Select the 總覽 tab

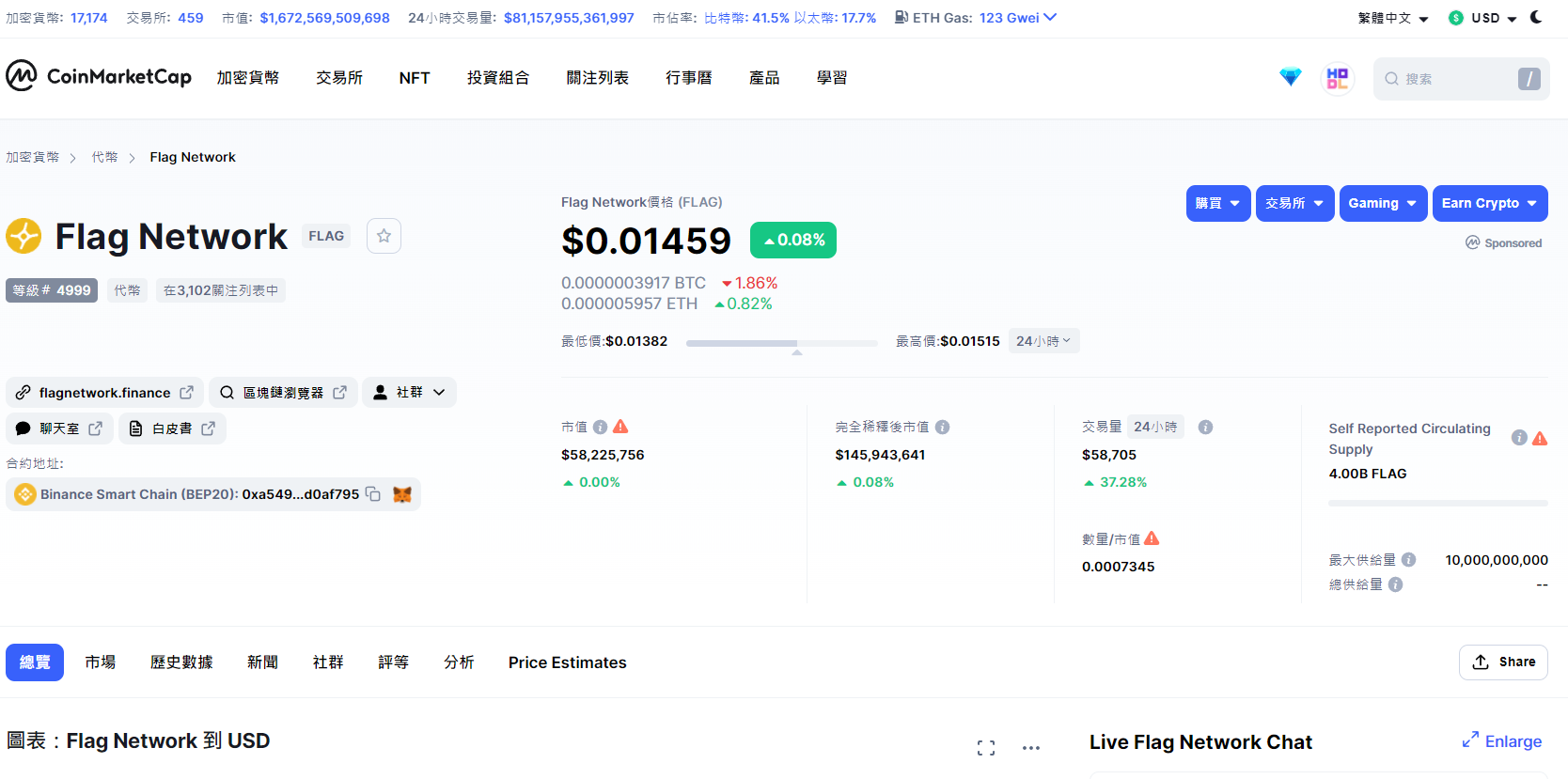click(35, 662)
